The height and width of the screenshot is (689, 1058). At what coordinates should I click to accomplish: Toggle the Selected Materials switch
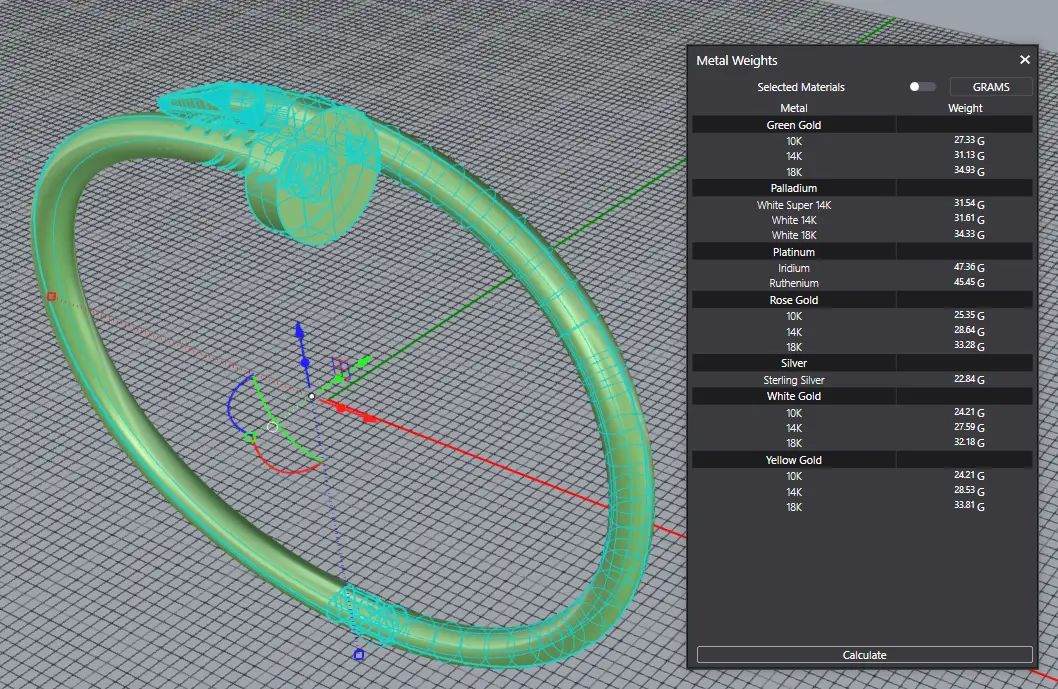[922, 86]
